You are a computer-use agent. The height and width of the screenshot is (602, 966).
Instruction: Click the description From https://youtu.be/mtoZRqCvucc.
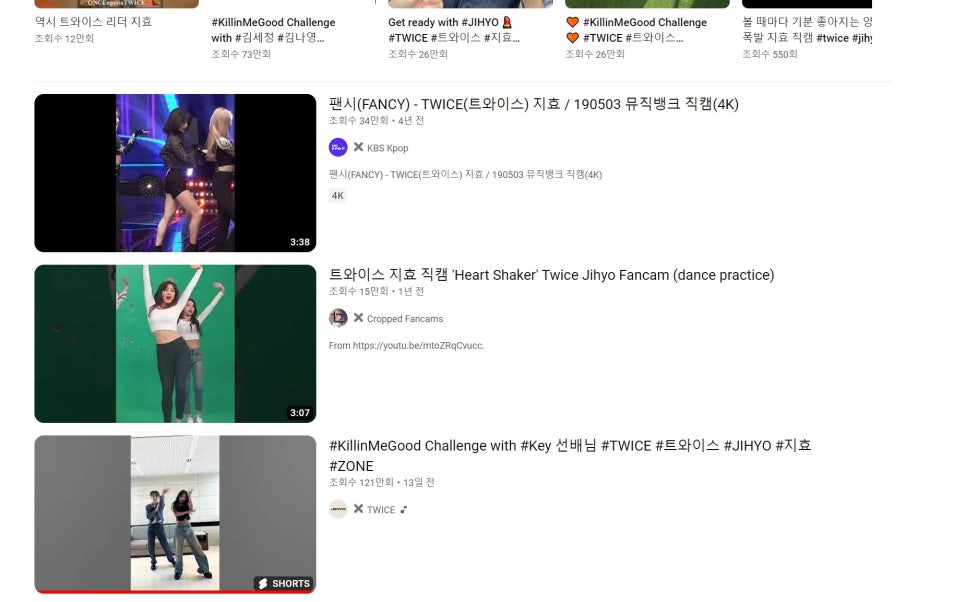tap(407, 346)
